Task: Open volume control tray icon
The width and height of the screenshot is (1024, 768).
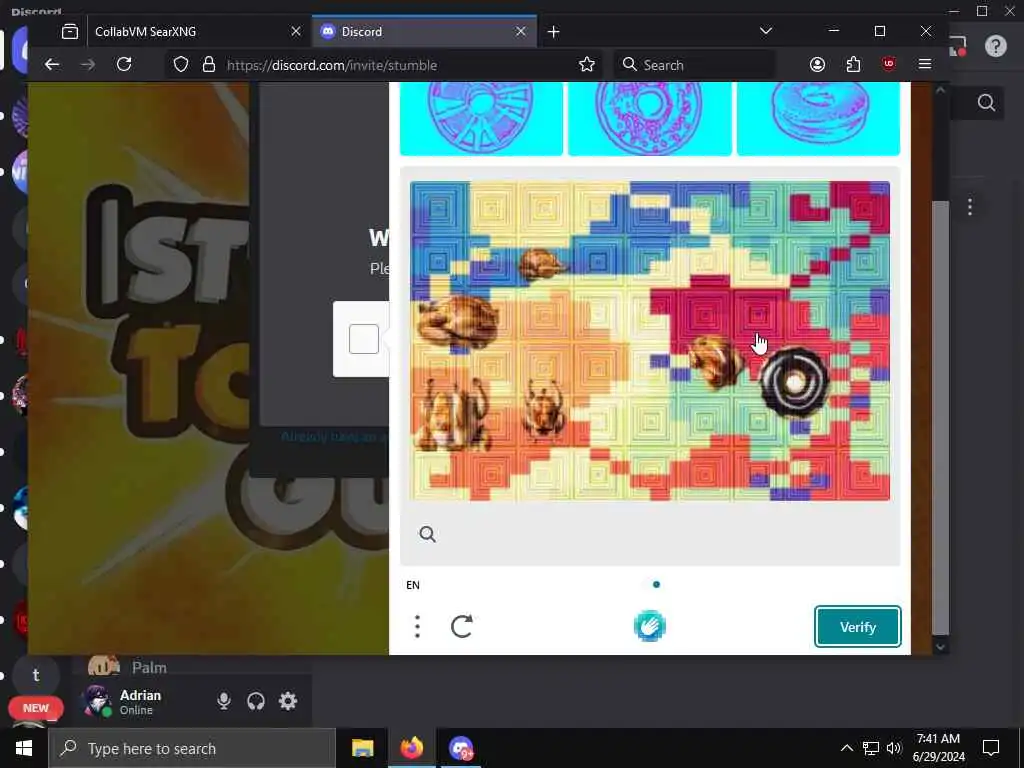Action: [x=894, y=748]
